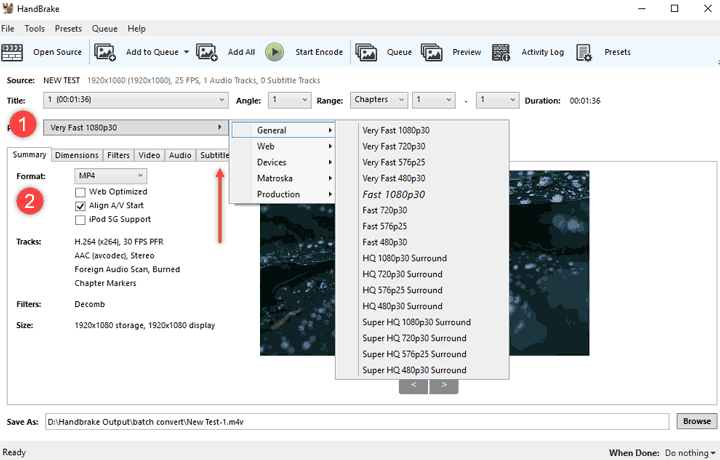The width and height of the screenshot is (720, 460).
Task: Choose the Fast 1080p30 preset
Action: (422, 195)
